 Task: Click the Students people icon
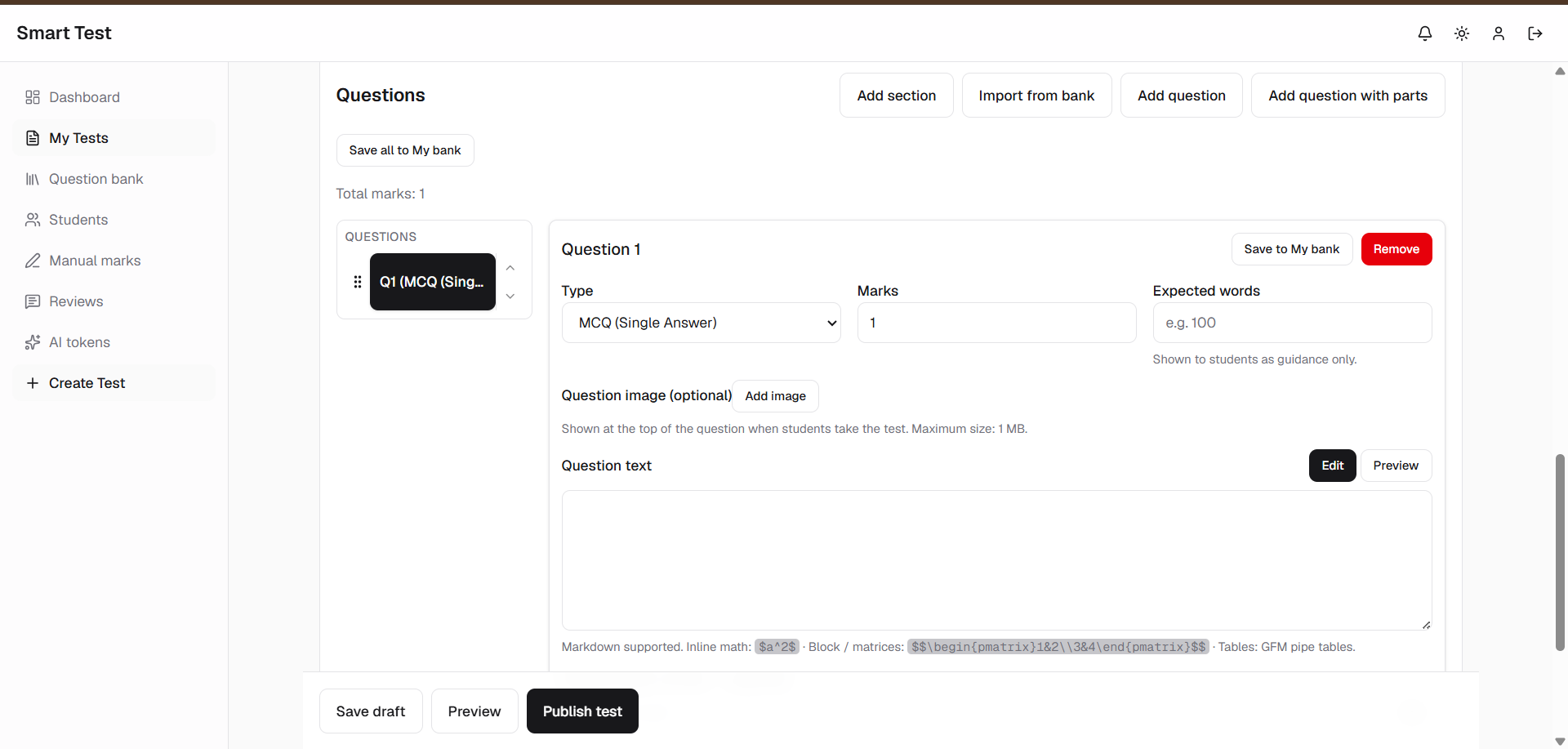(33, 220)
